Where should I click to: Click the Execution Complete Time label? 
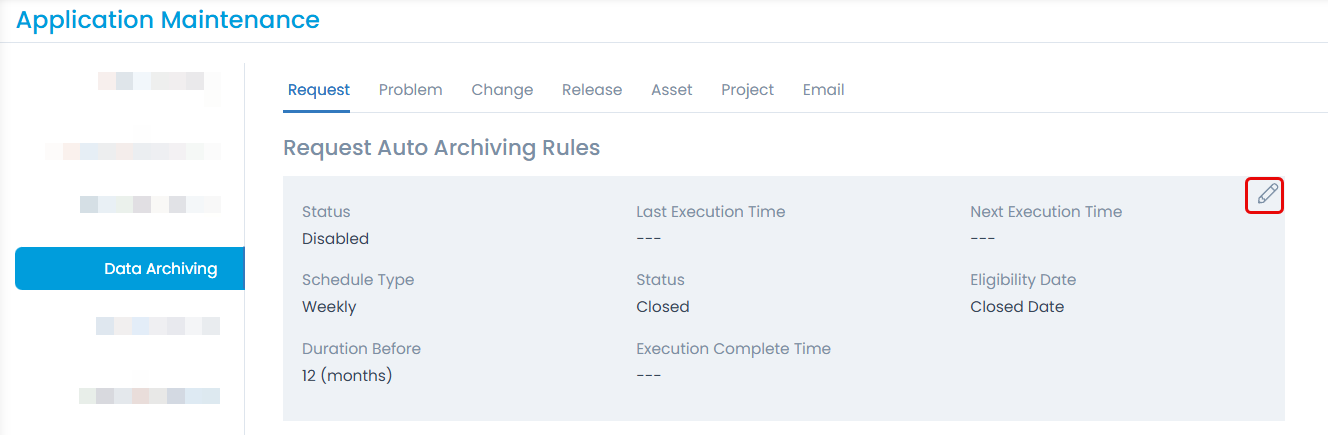[x=734, y=349]
